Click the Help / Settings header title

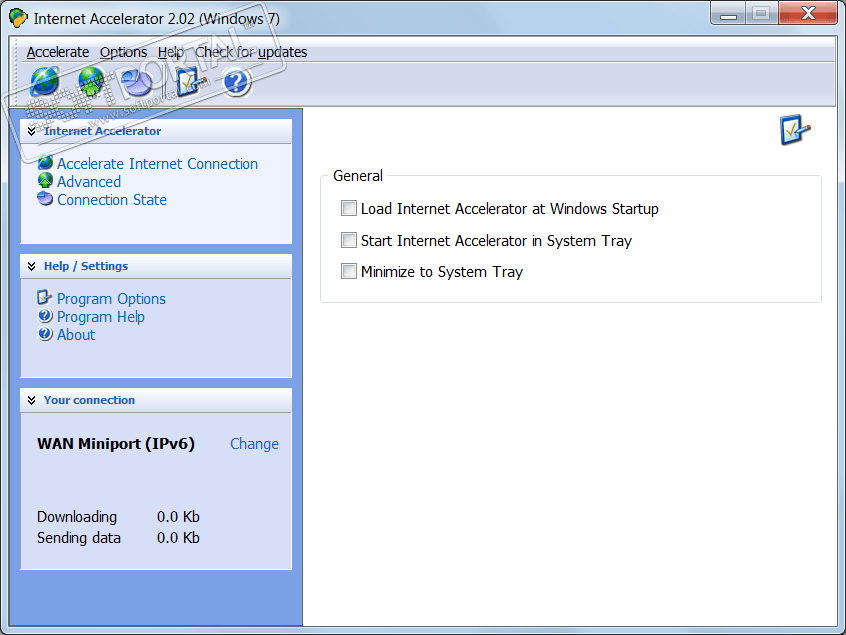pyautogui.click(x=86, y=266)
